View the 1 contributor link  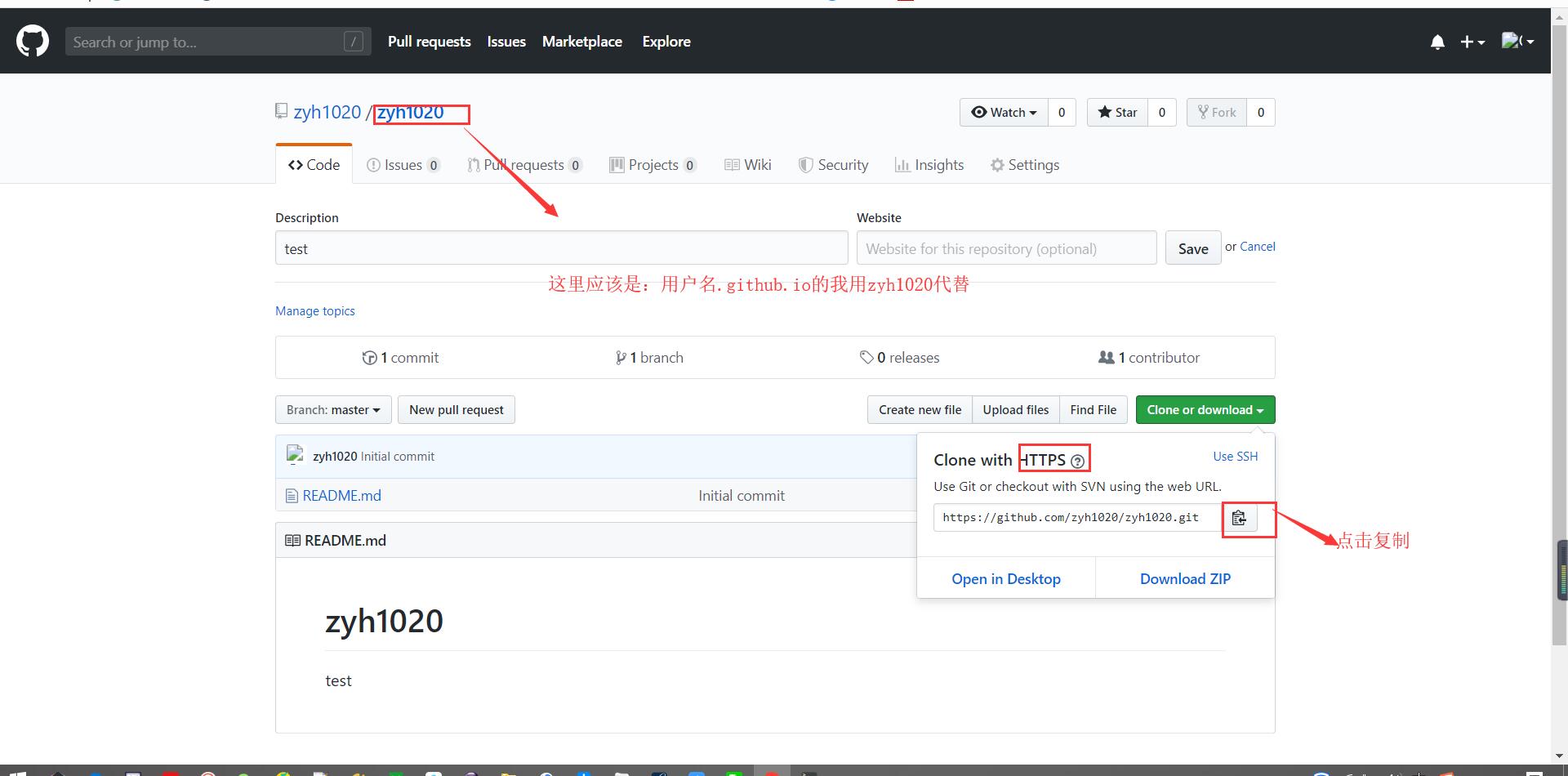click(x=1149, y=358)
